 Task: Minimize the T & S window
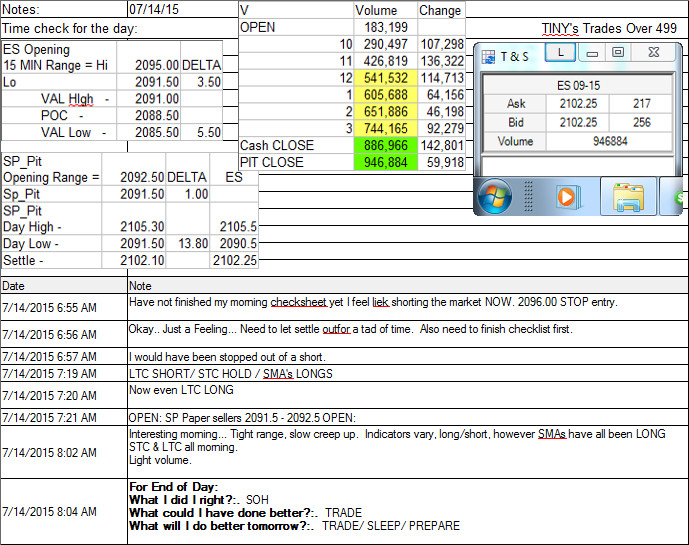(x=592, y=53)
